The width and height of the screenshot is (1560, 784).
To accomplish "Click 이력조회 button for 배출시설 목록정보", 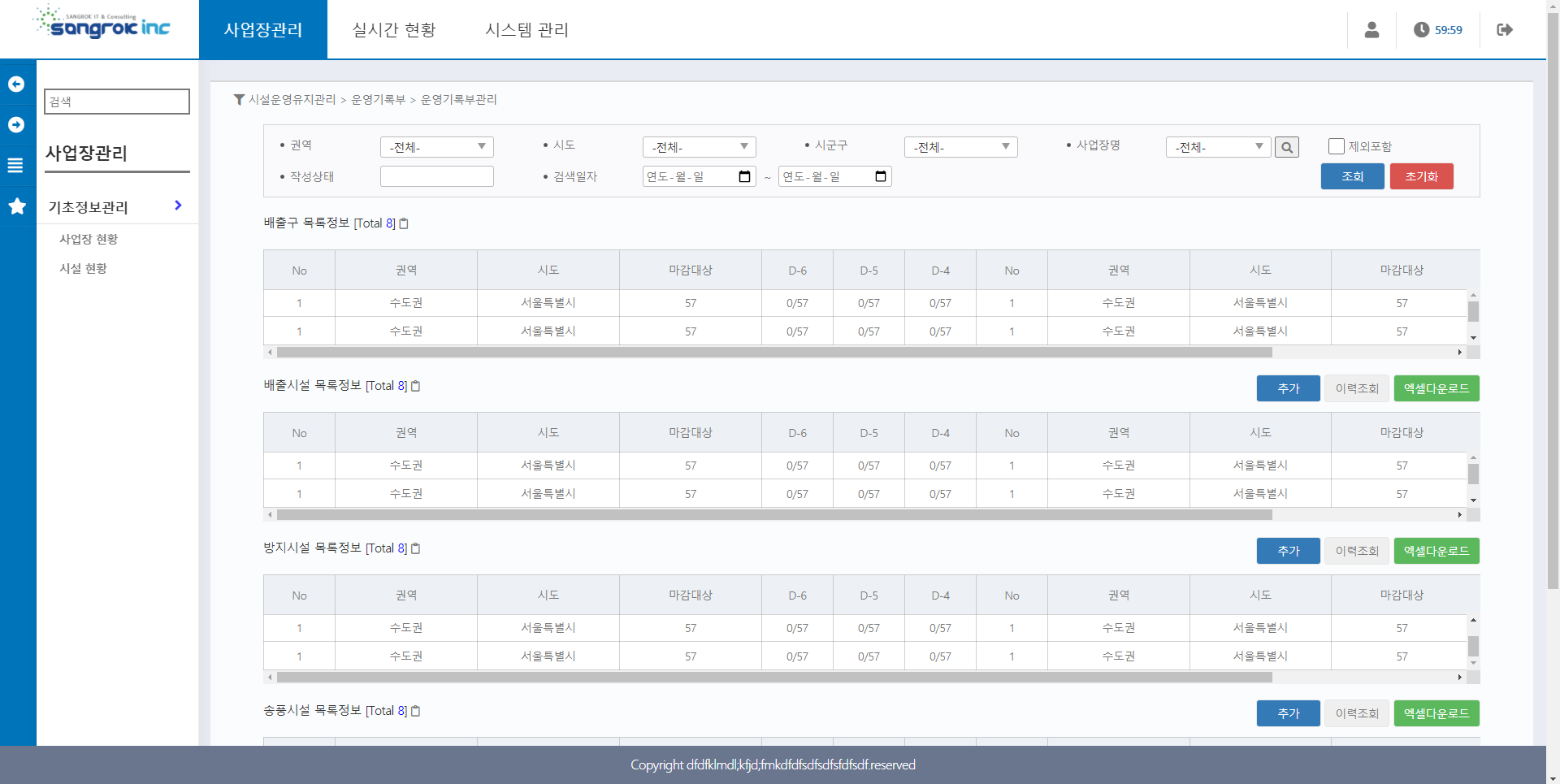I will (x=1357, y=388).
